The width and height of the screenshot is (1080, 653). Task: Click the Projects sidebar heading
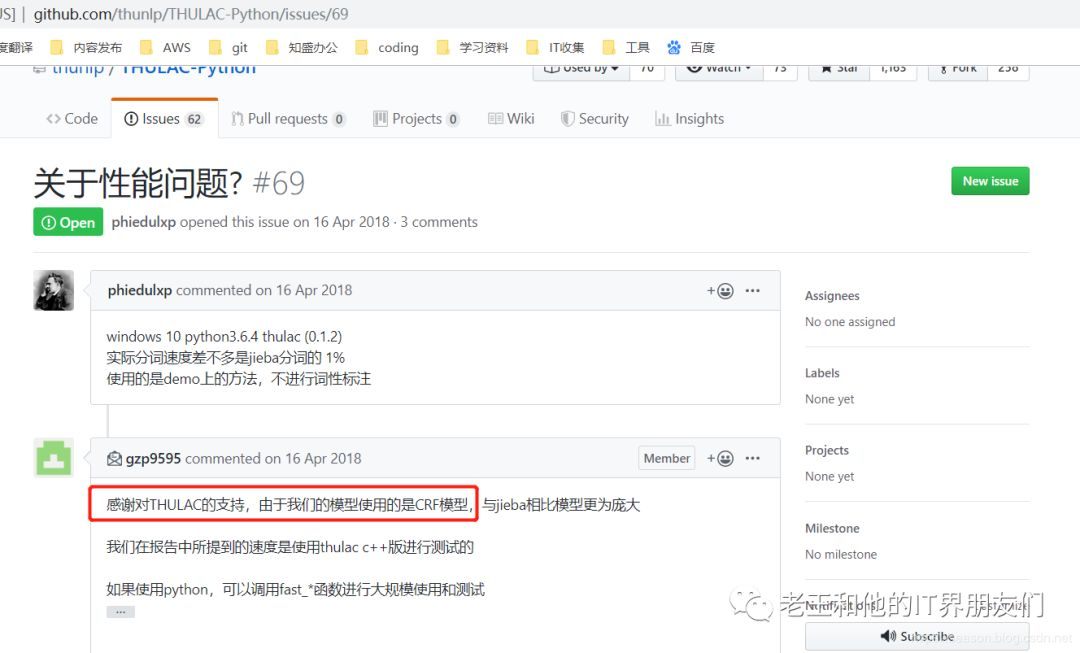827,450
